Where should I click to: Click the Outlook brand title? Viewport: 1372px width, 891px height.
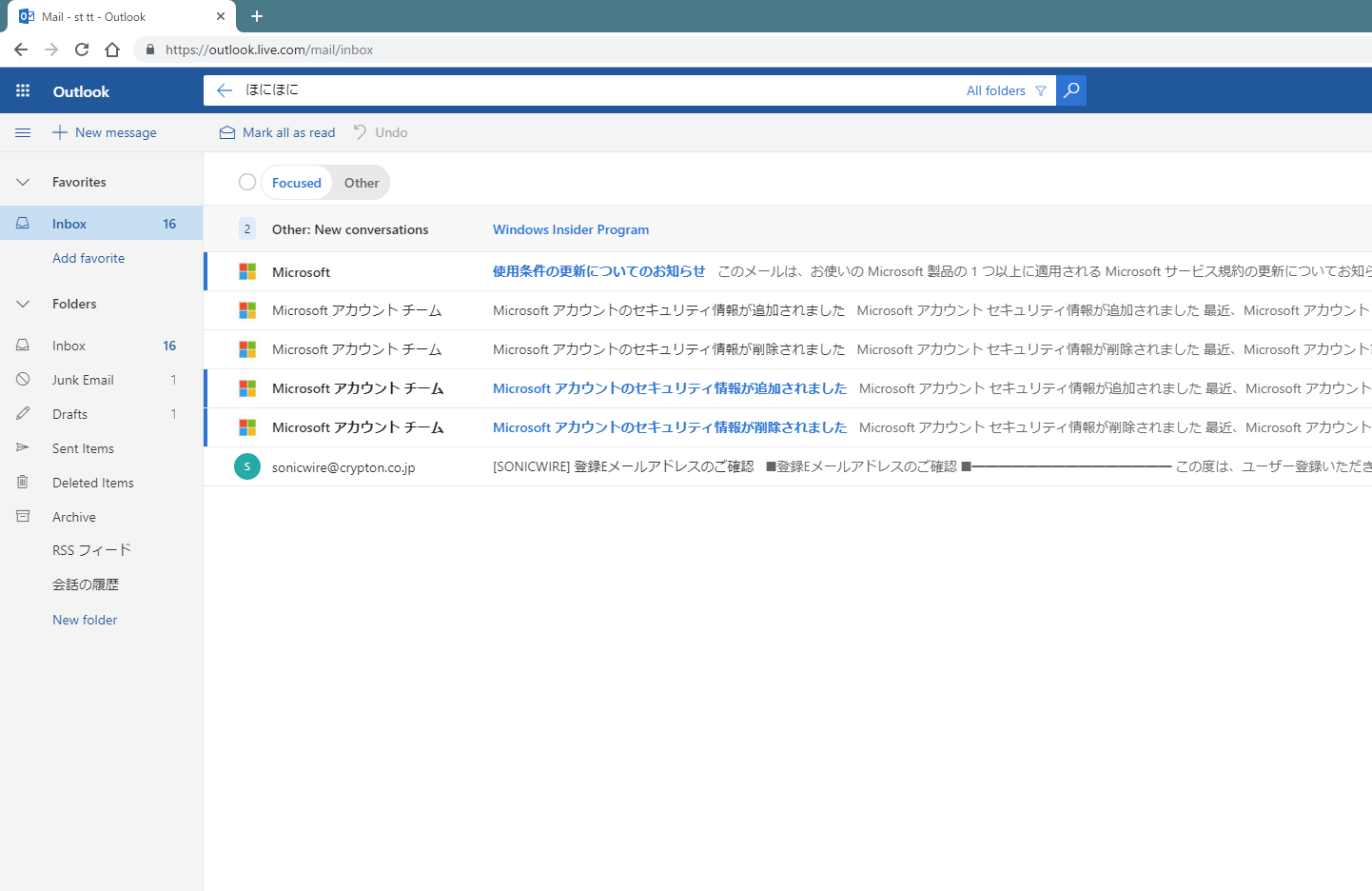click(81, 91)
